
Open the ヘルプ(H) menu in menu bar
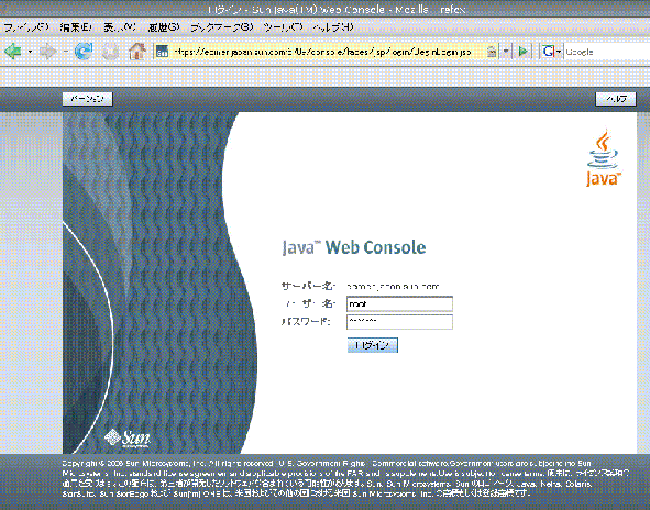(x=332, y=28)
